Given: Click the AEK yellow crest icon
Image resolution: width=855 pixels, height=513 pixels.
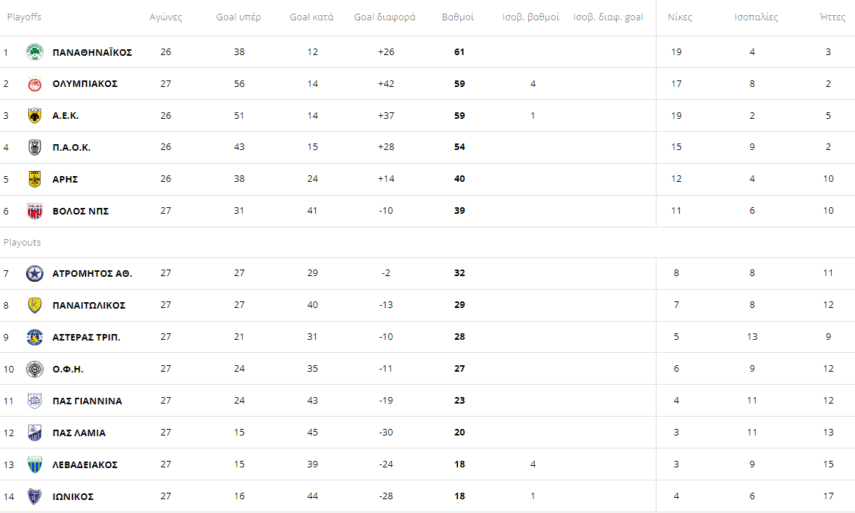Looking at the screenshot, I should (x=35, y=116).
